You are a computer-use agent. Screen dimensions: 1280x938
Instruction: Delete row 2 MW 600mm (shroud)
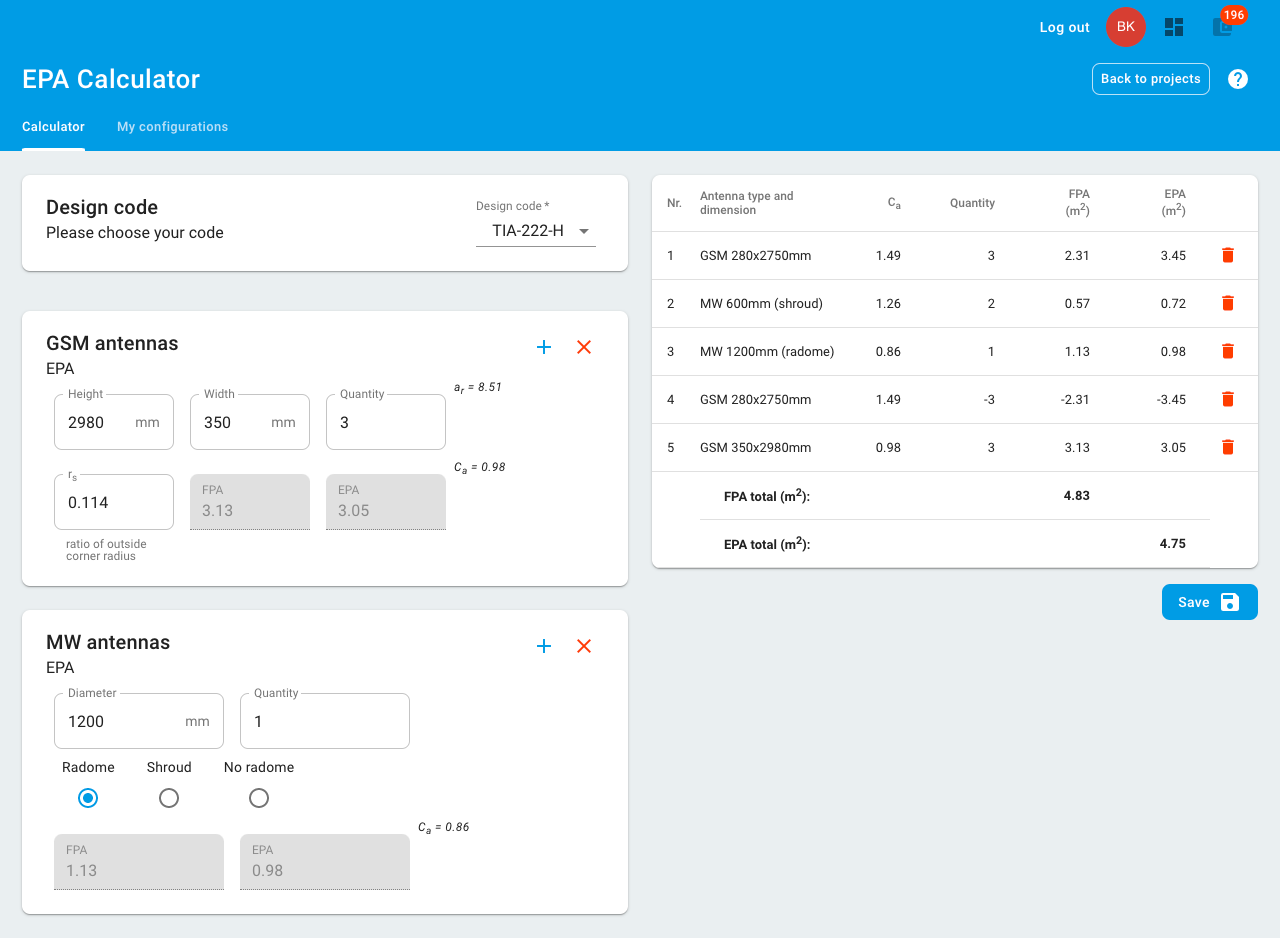pyautogui.click(x=1228, y=303)
